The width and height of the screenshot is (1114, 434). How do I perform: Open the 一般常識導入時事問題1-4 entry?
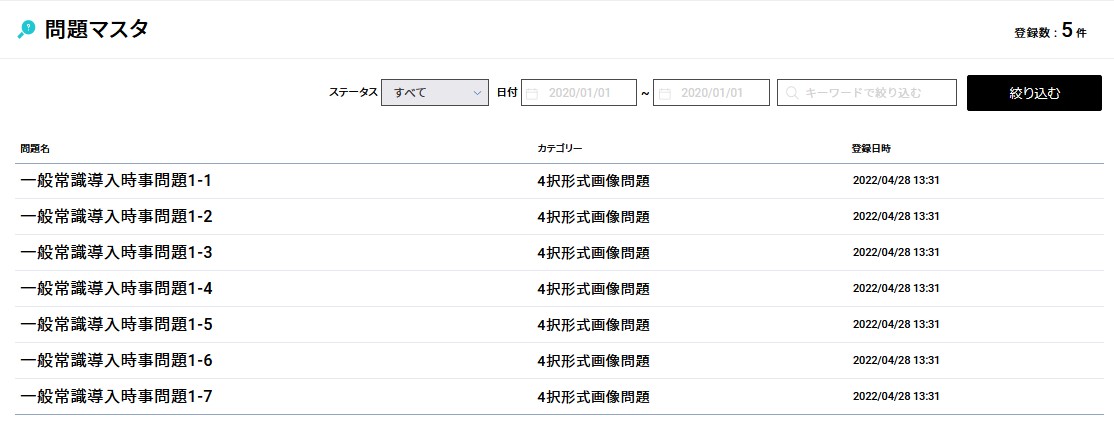(116, 289)
